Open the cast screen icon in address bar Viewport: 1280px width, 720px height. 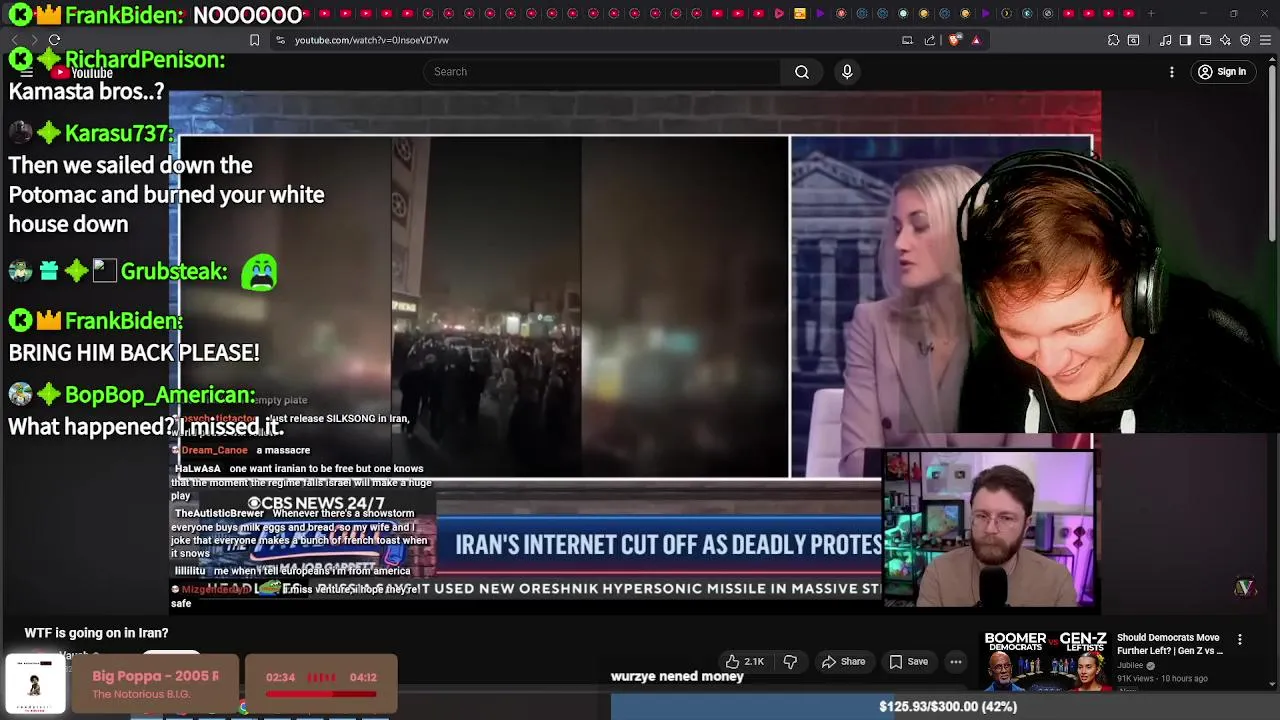tap(907, 40)
